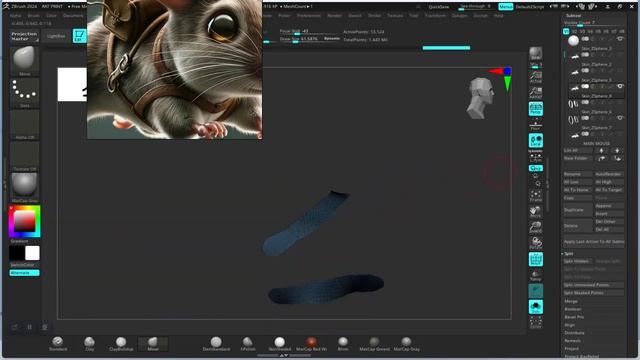The height and width of the screenshot is (360, 640).
Task: Toggle the cyan Menus button
Action: click(x=505, y=7)
